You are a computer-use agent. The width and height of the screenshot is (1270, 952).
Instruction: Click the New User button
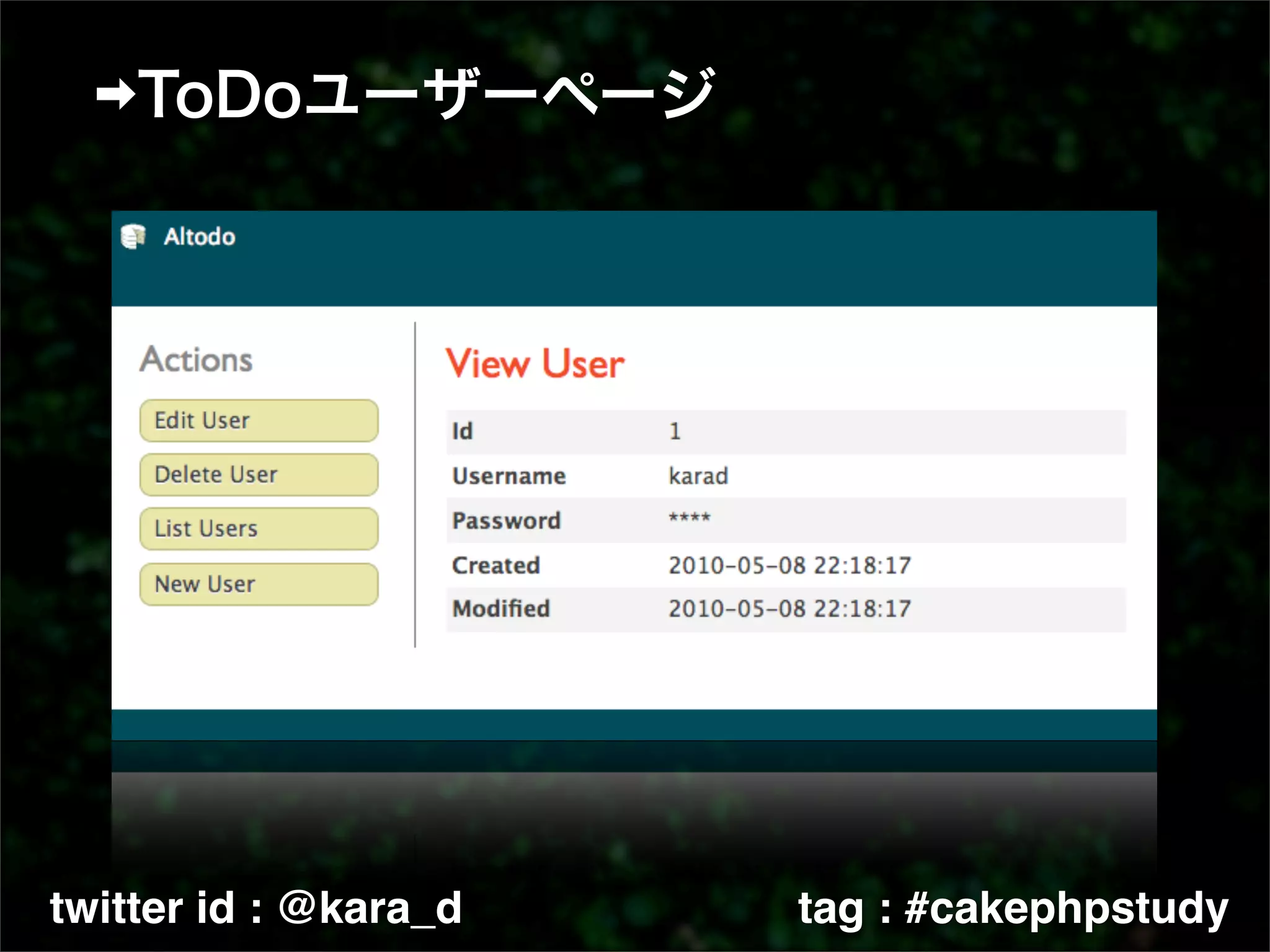259,584
